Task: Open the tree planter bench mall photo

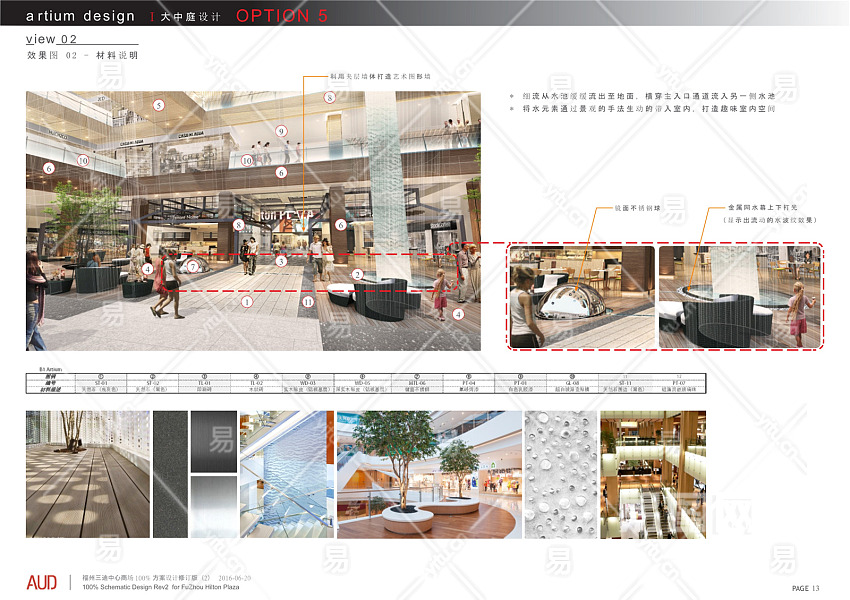Action: coord(429,474)
